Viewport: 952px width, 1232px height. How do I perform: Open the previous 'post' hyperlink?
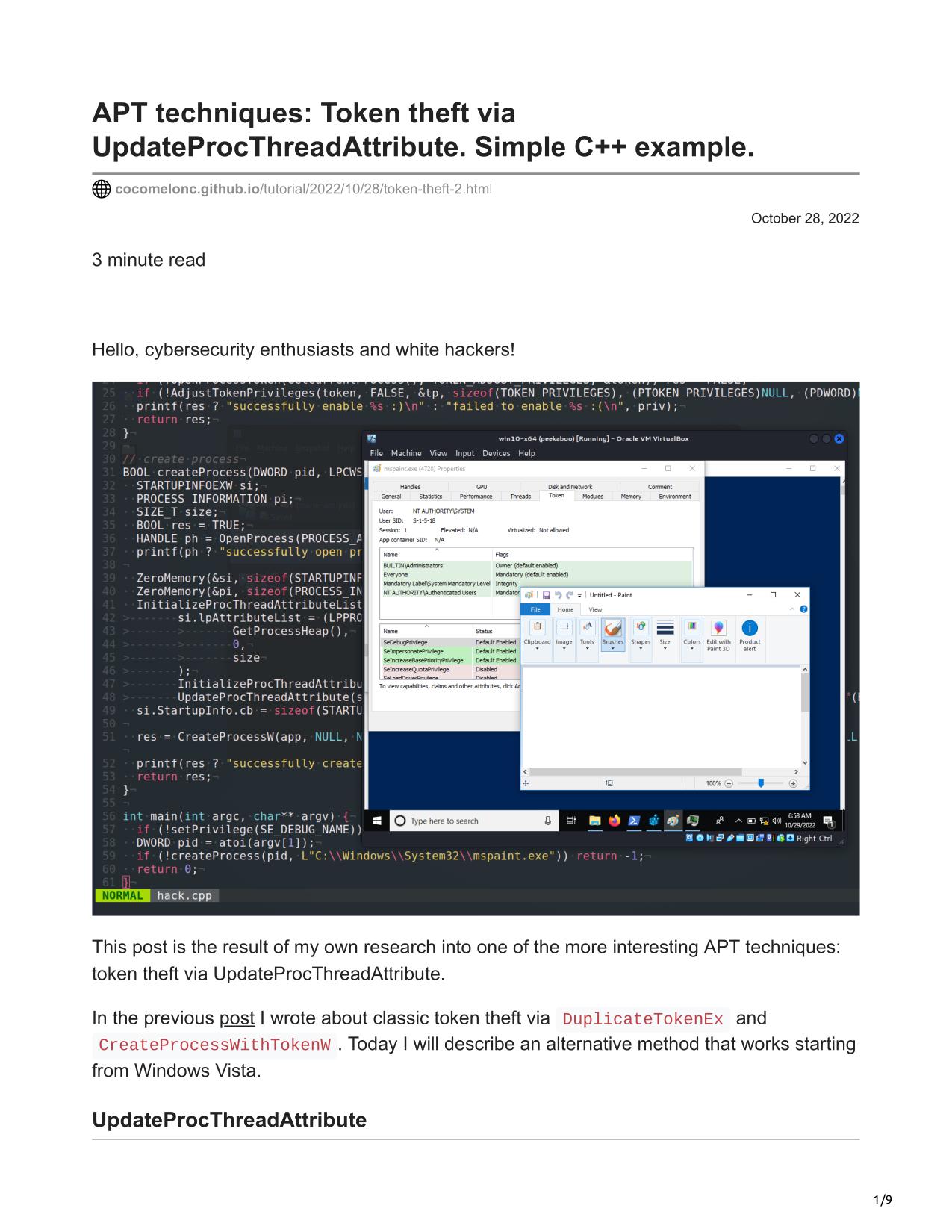point(237,1018)
